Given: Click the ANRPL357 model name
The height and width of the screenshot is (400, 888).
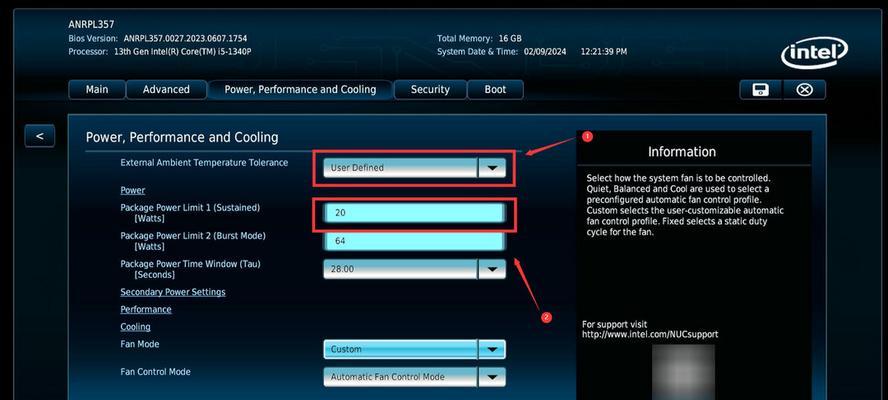Looking at the screenshot, I should 91,24.
